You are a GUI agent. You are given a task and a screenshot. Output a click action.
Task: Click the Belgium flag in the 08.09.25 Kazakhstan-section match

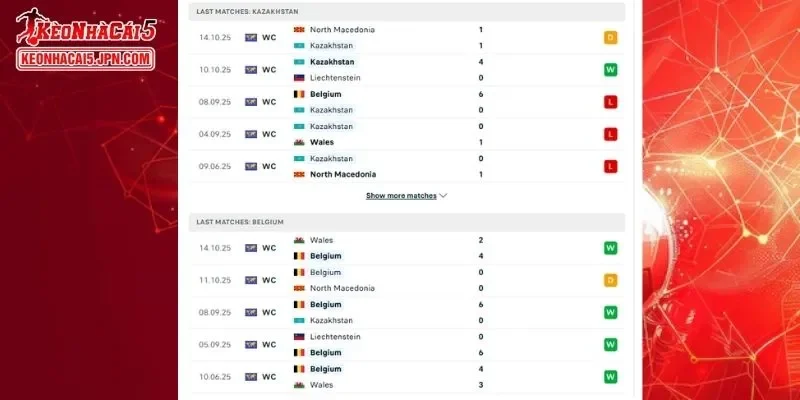pos(298,94)
